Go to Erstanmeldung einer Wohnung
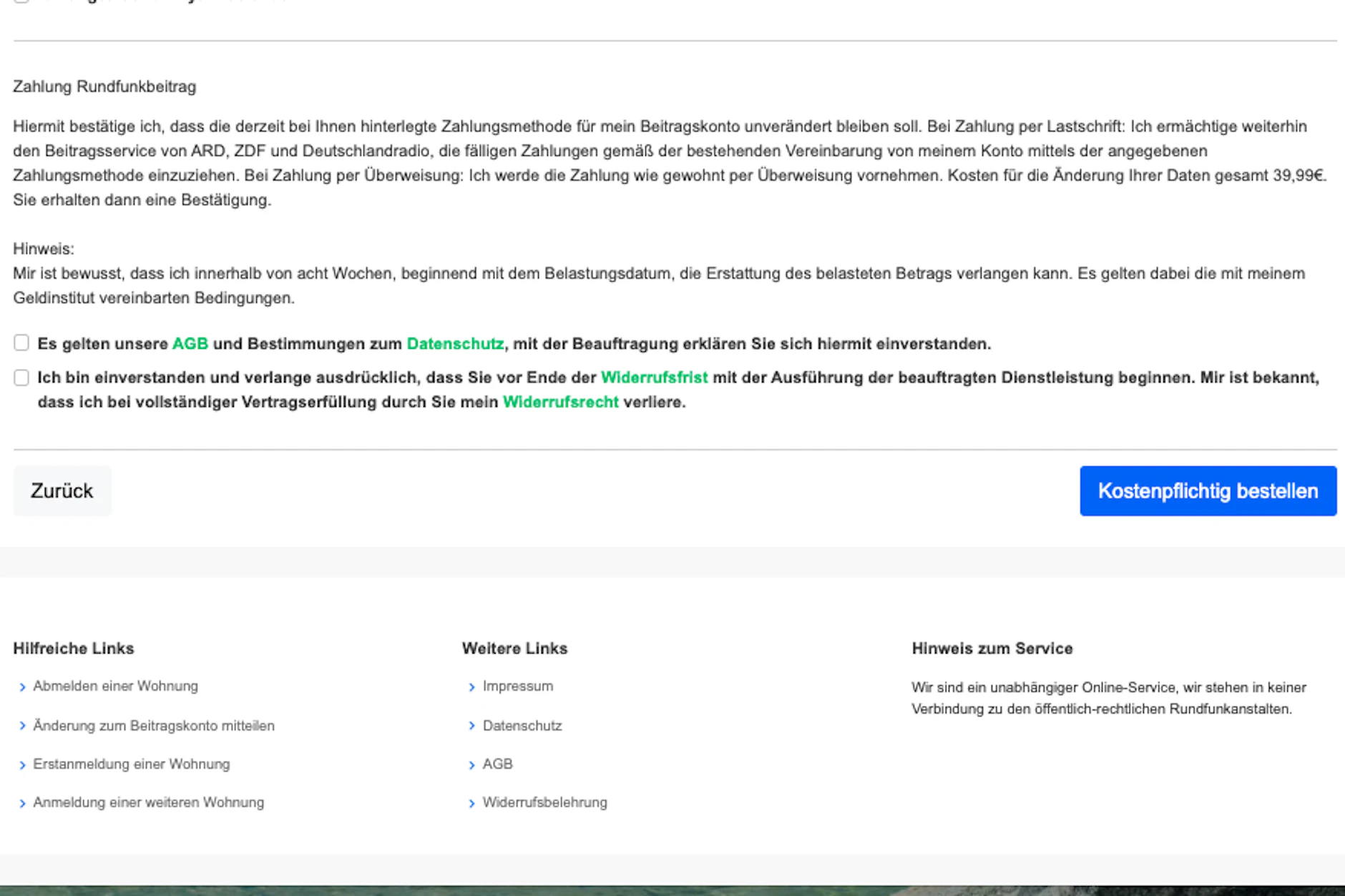 pos(132,764)
